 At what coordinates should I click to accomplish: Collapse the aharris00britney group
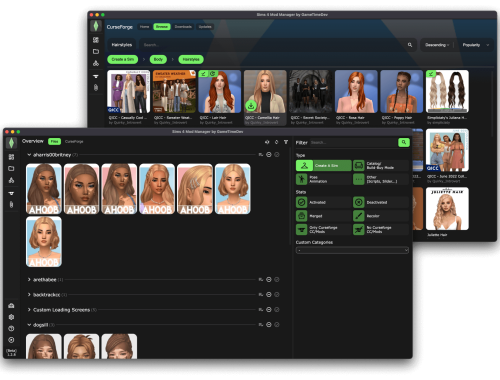(x=29, y=155)
